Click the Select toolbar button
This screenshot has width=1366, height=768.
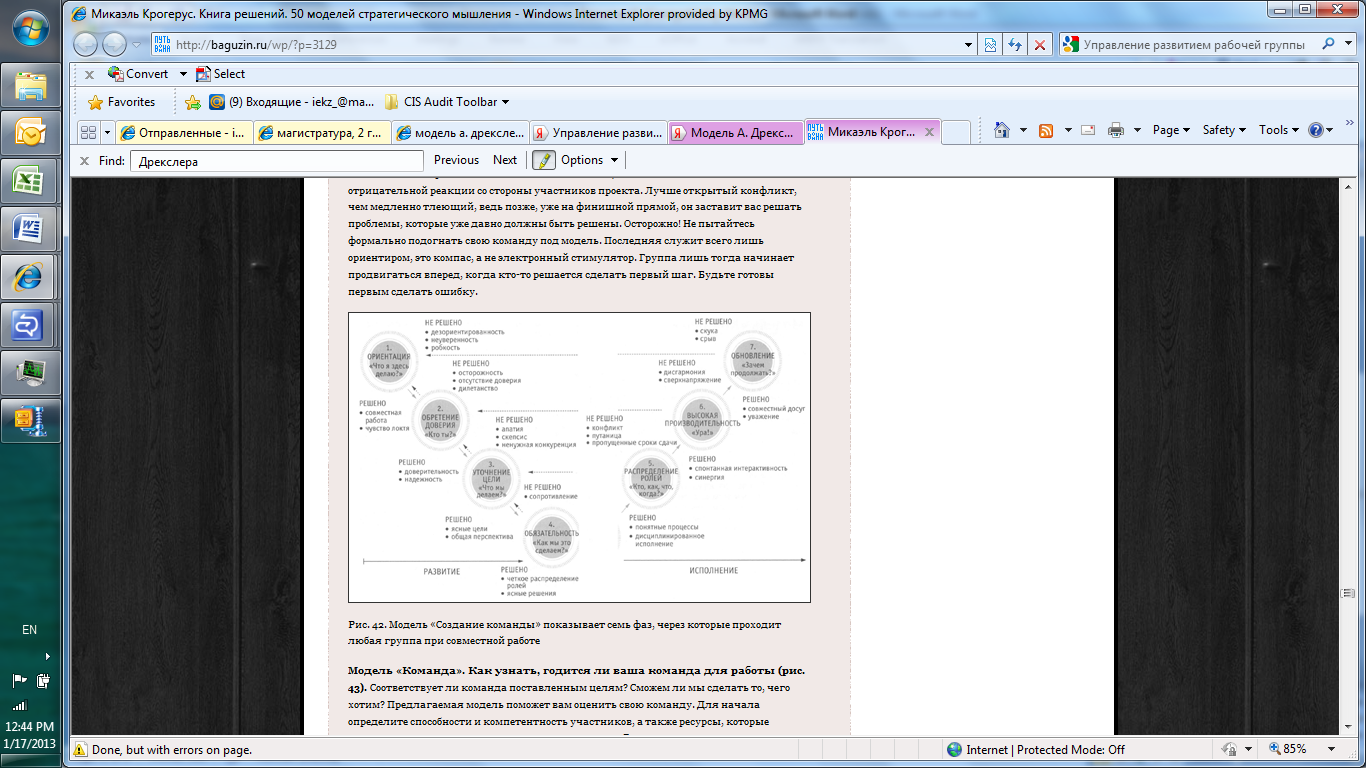coord(221,74)
